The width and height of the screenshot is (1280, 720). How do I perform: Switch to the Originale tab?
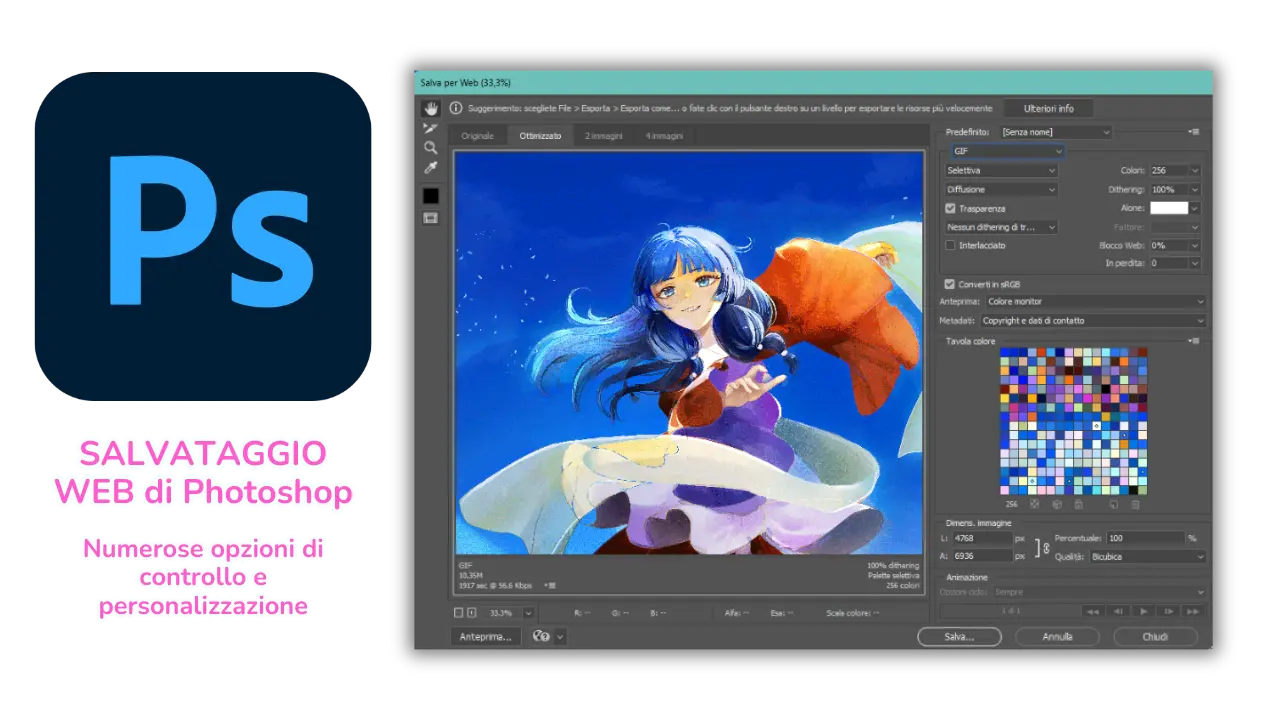[x=477, y=135]
